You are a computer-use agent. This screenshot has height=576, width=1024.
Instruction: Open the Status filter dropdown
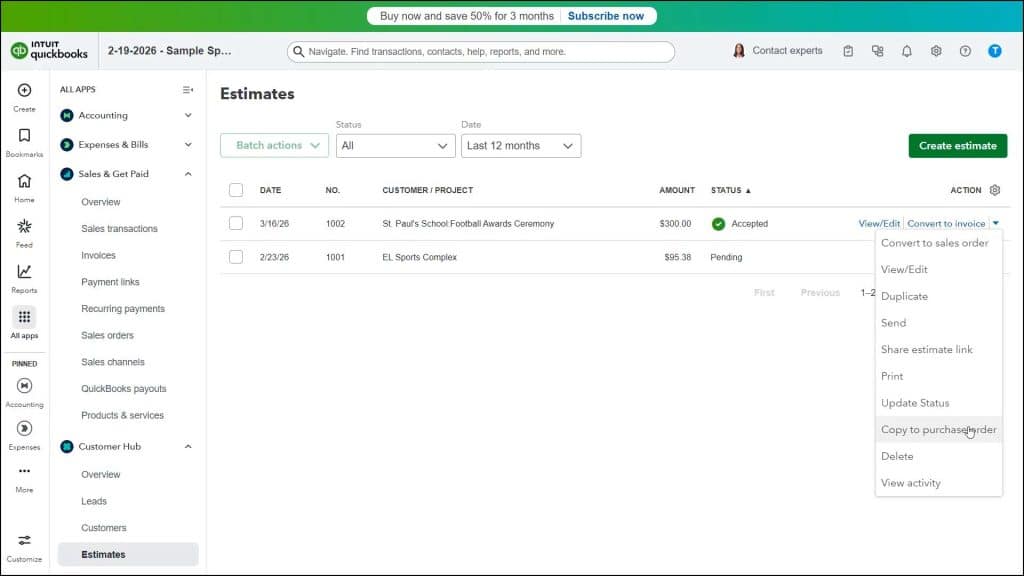click(395, 145)
